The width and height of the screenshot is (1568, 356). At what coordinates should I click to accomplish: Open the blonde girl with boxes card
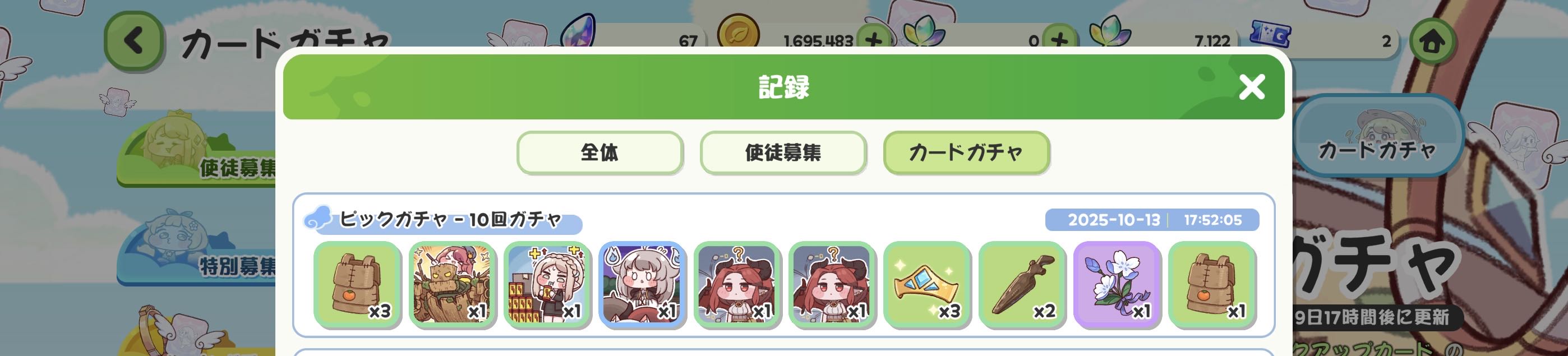pos(547,285)
